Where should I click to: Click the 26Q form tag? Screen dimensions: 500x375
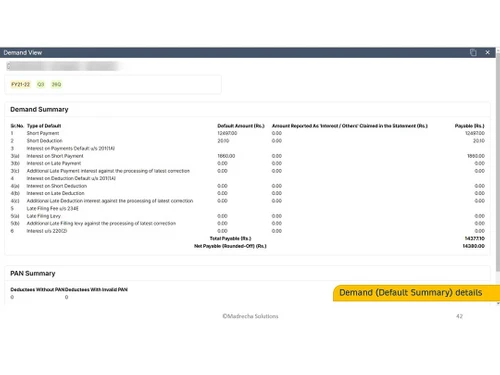click(x=56, y=84)
